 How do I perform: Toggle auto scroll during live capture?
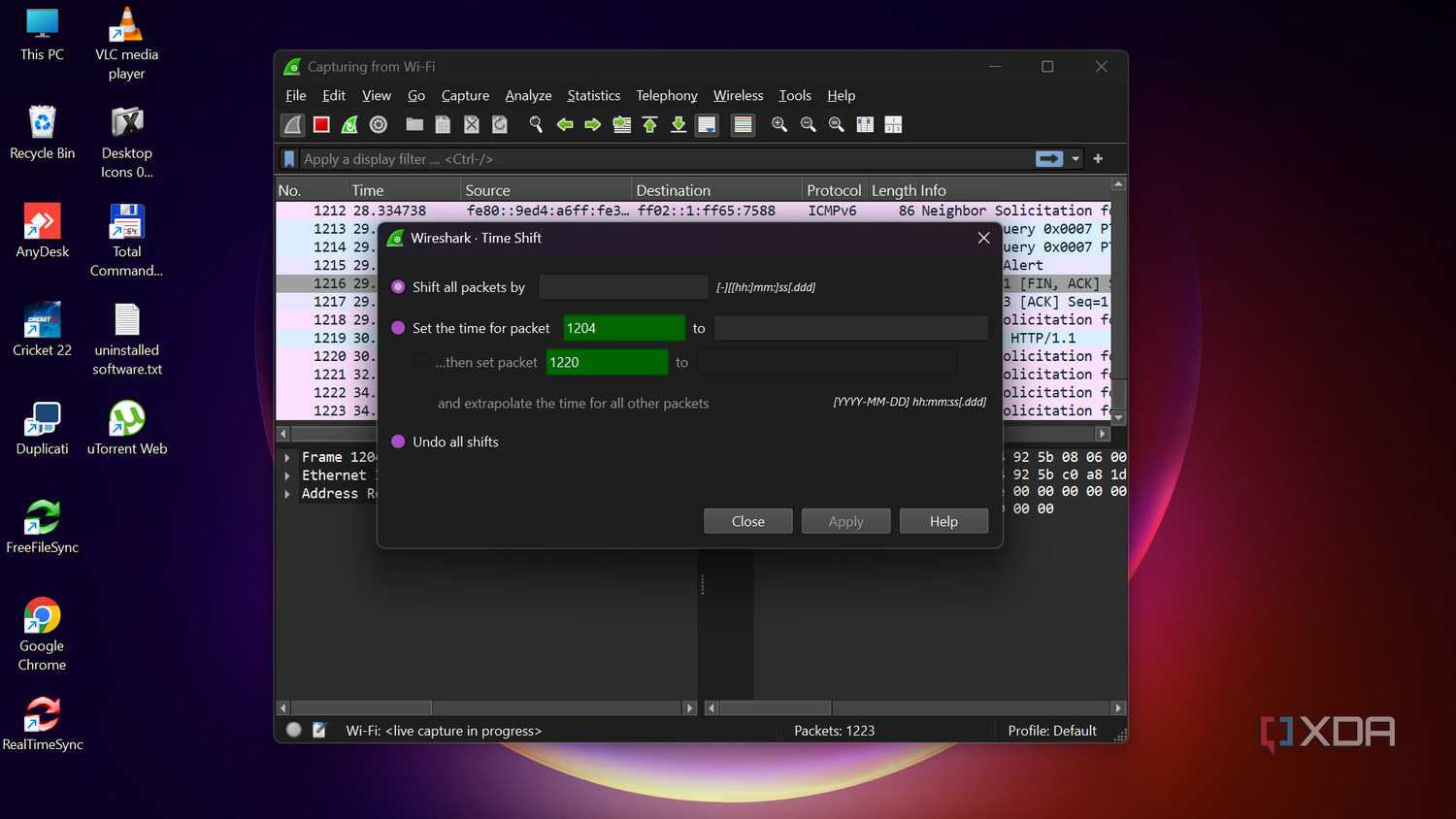pyautogui.click(x=707, y=124)
